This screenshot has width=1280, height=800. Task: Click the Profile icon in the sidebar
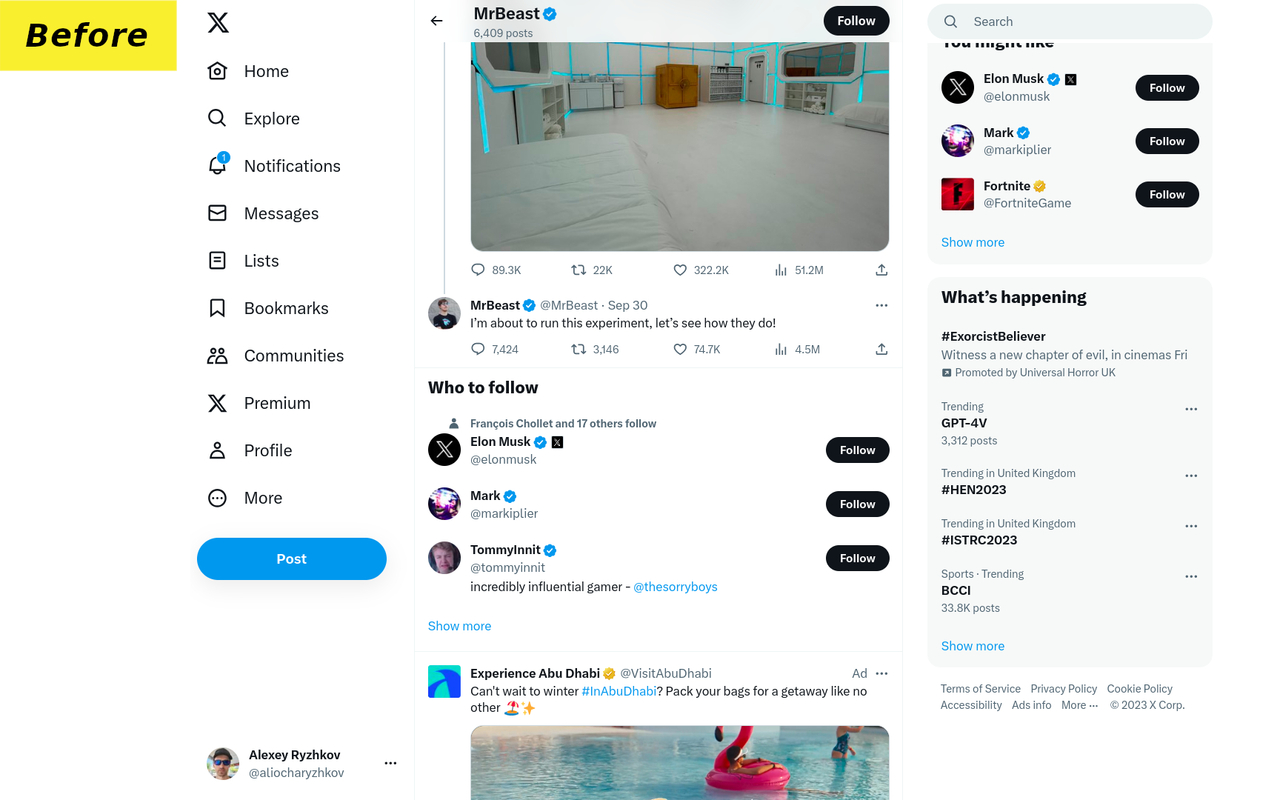click(x=218, y=450)
